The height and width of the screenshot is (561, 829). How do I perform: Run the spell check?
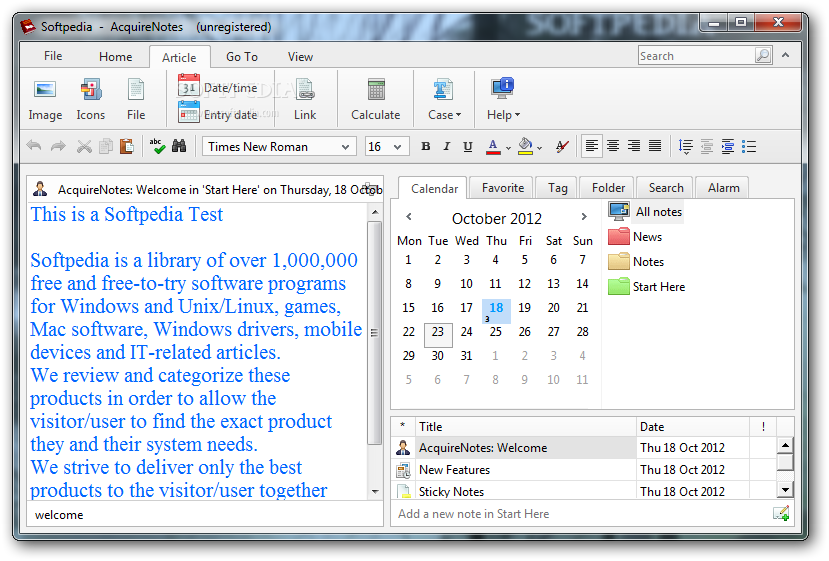pyautogui.click(x=157, y=146)
